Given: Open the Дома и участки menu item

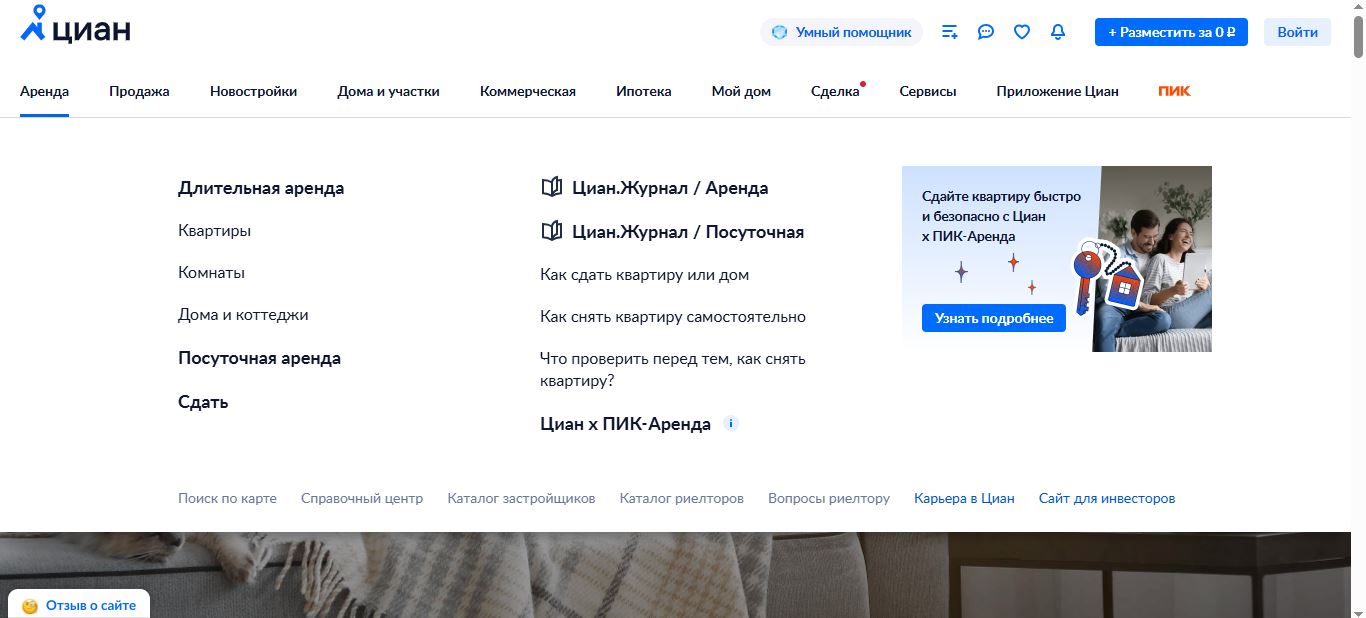Looking at the screenshot, I should coord(388,91).
